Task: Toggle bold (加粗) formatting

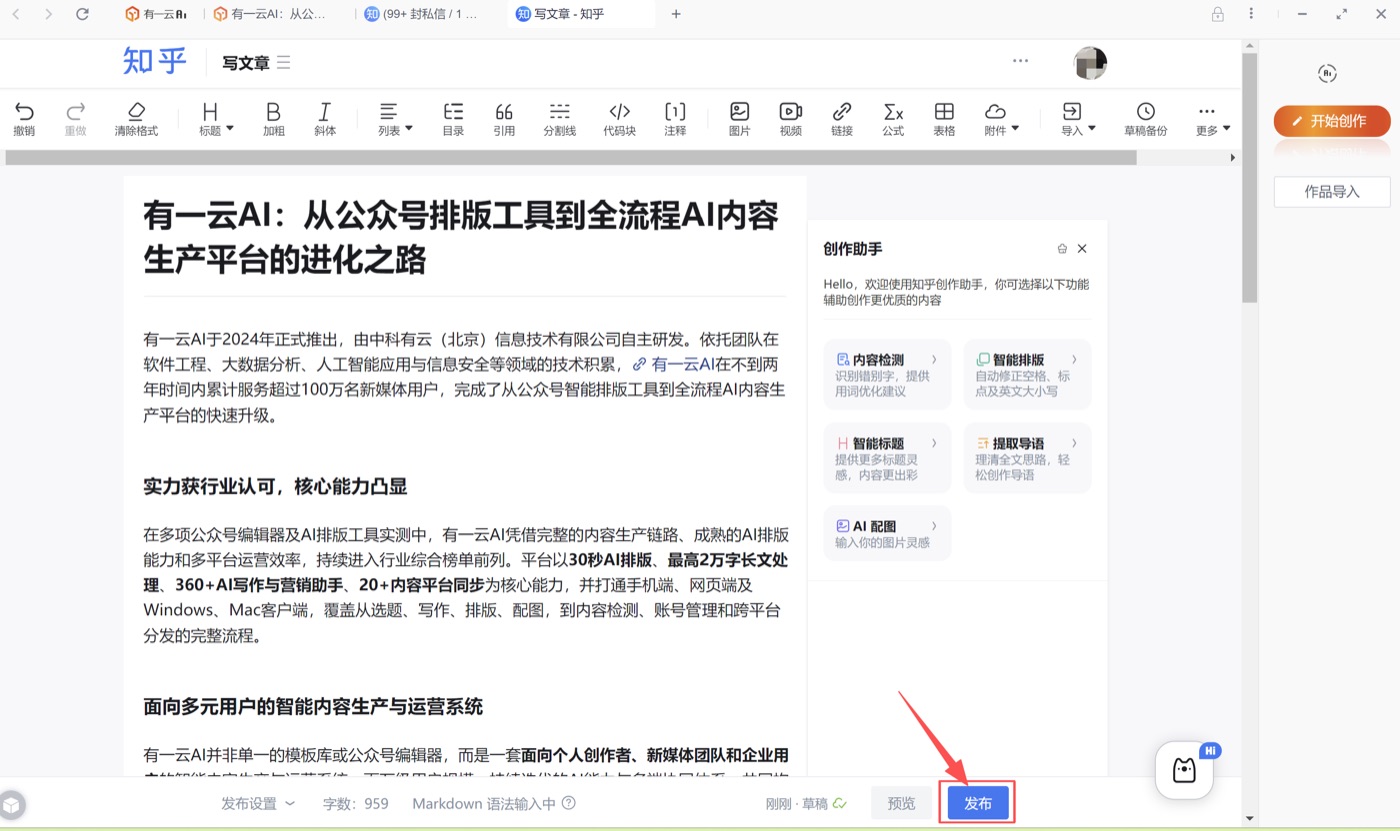Action: tap(273, 119)
